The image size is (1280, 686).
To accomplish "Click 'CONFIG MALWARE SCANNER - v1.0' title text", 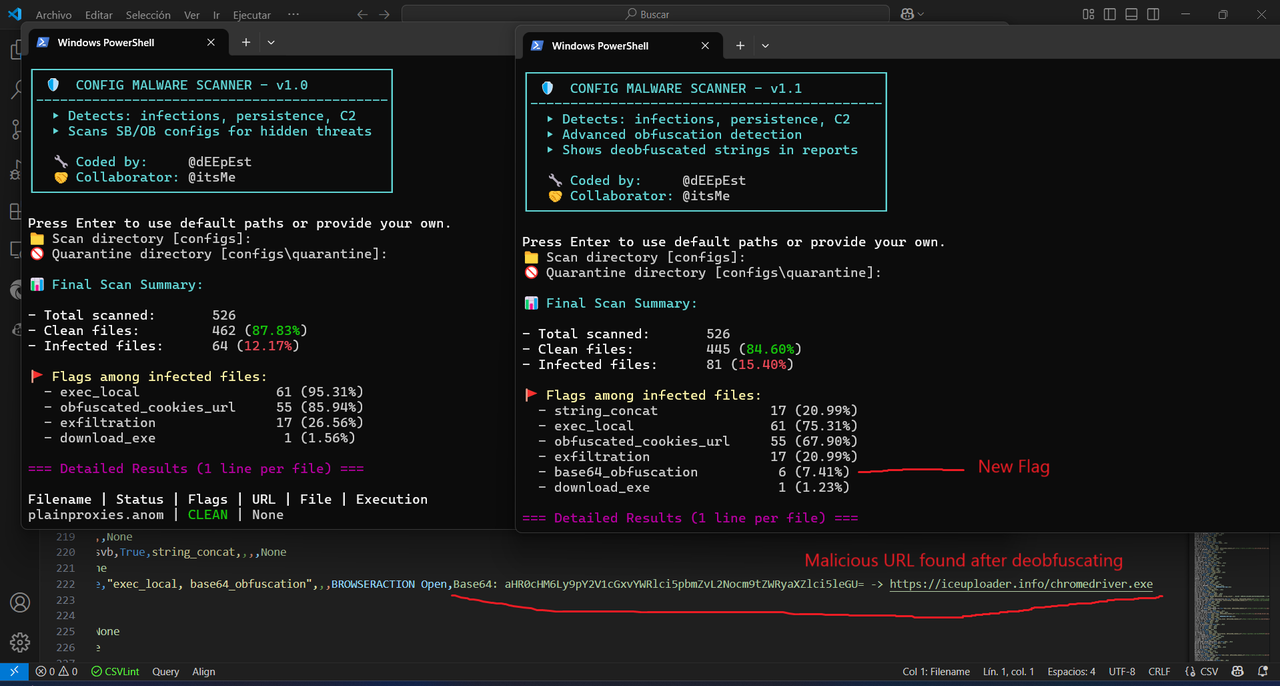I will click(x=191, y=85).
